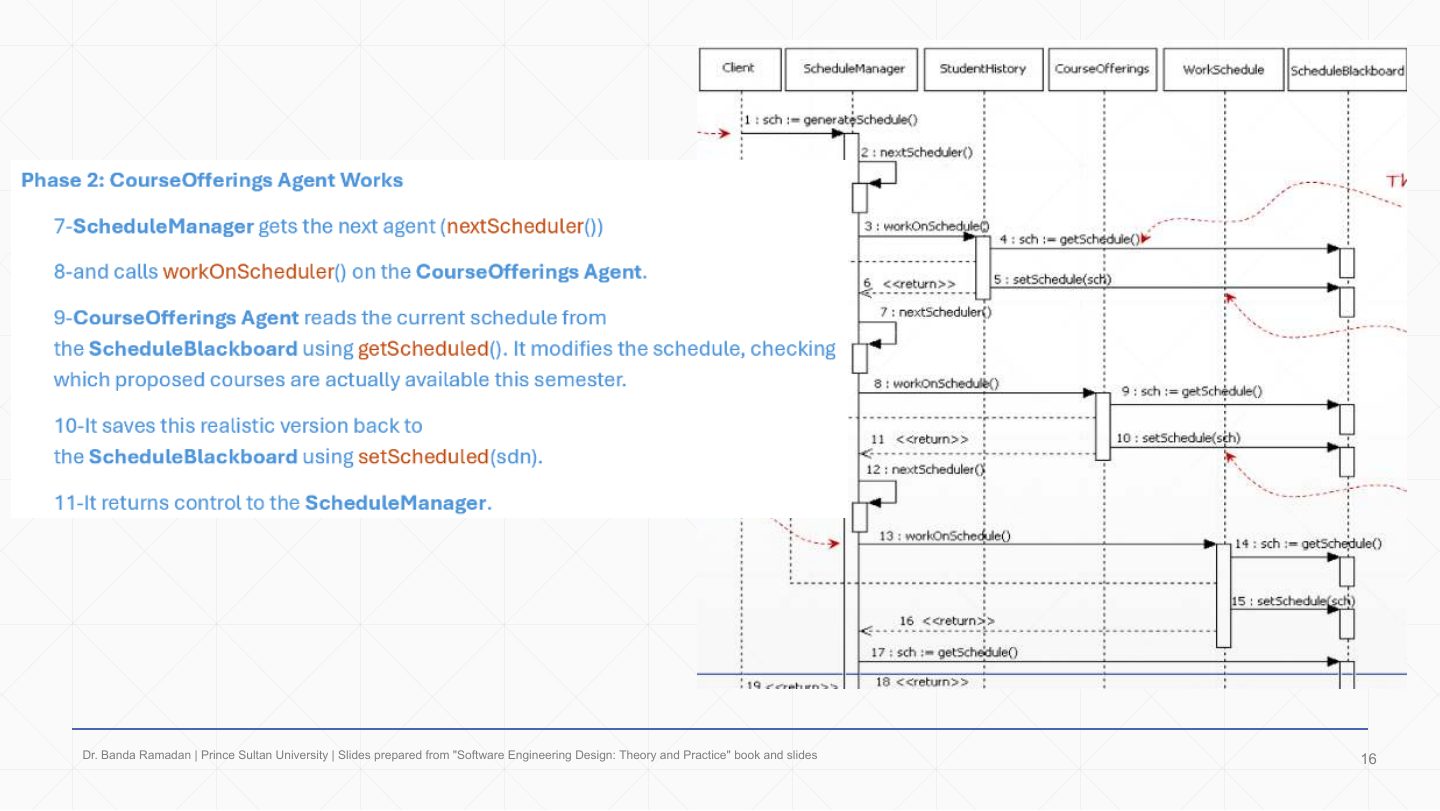The height and width of the screenshot is (811, 1440).
Task: Select the message label "10 : setSchedule(sch)"
Action: pos(1178,437)
